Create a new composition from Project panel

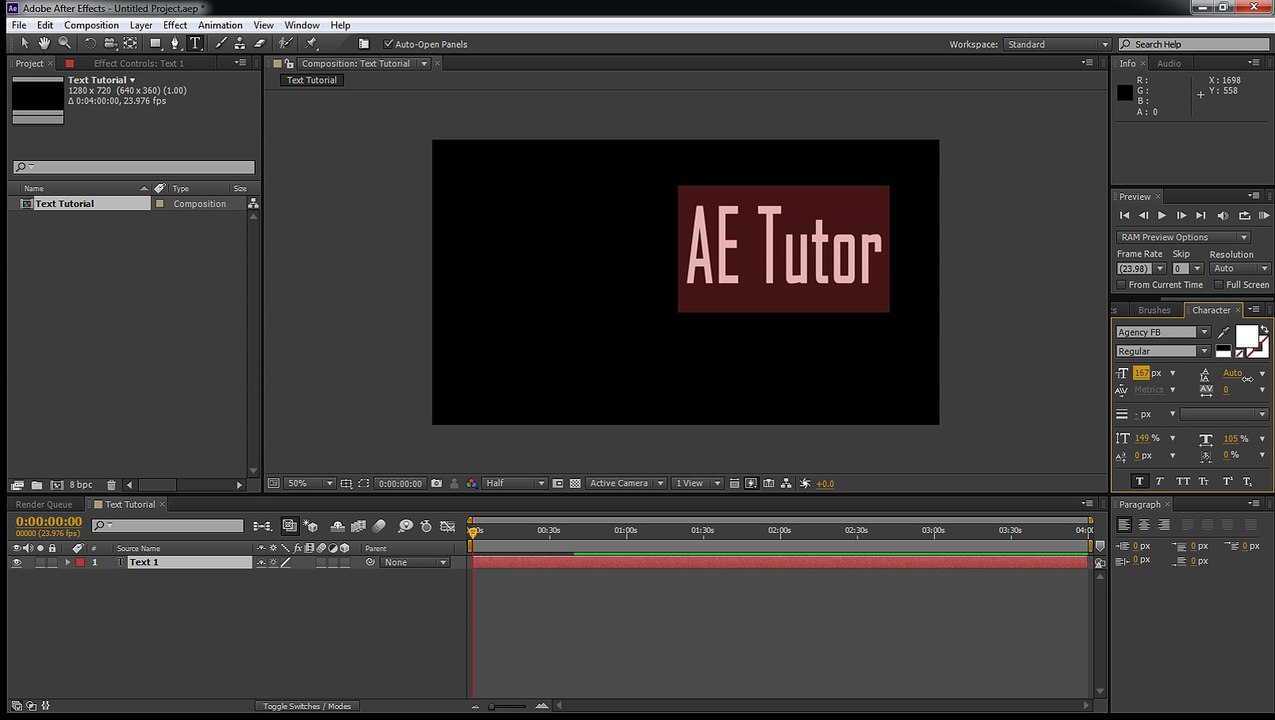point(56,485)
